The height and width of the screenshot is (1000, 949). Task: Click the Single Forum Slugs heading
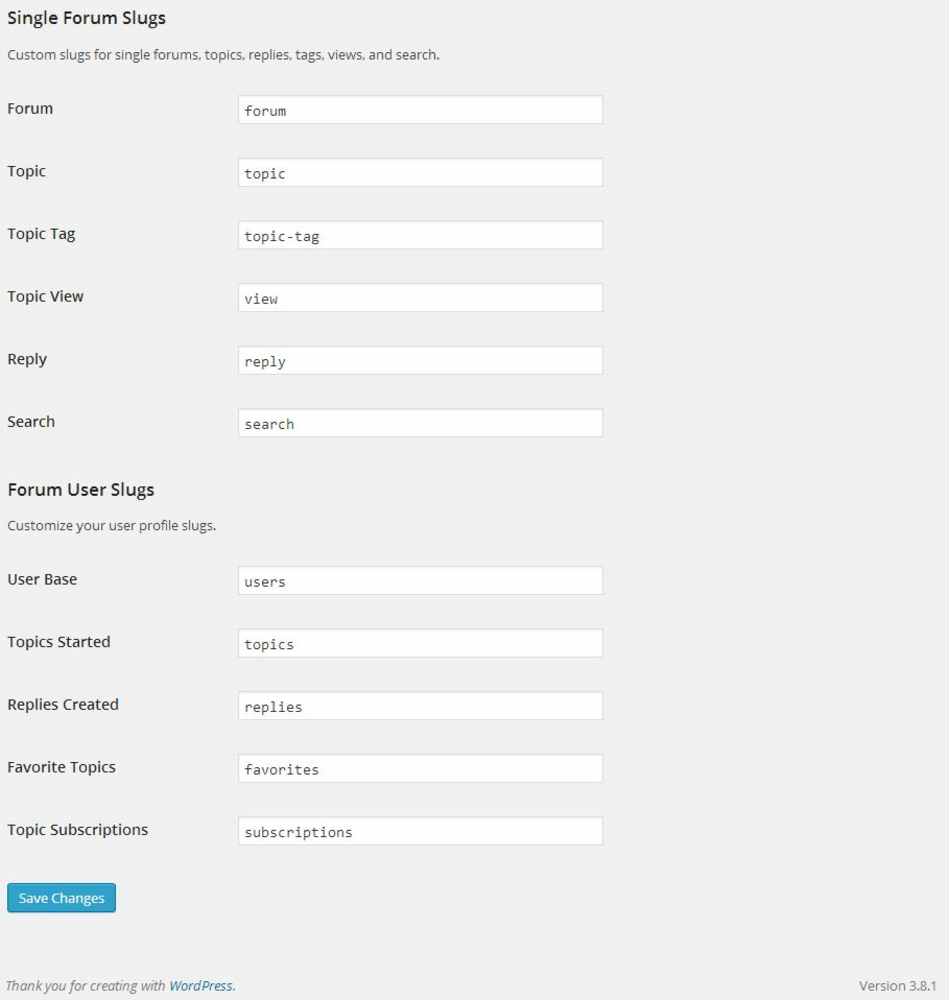[87, 18]
